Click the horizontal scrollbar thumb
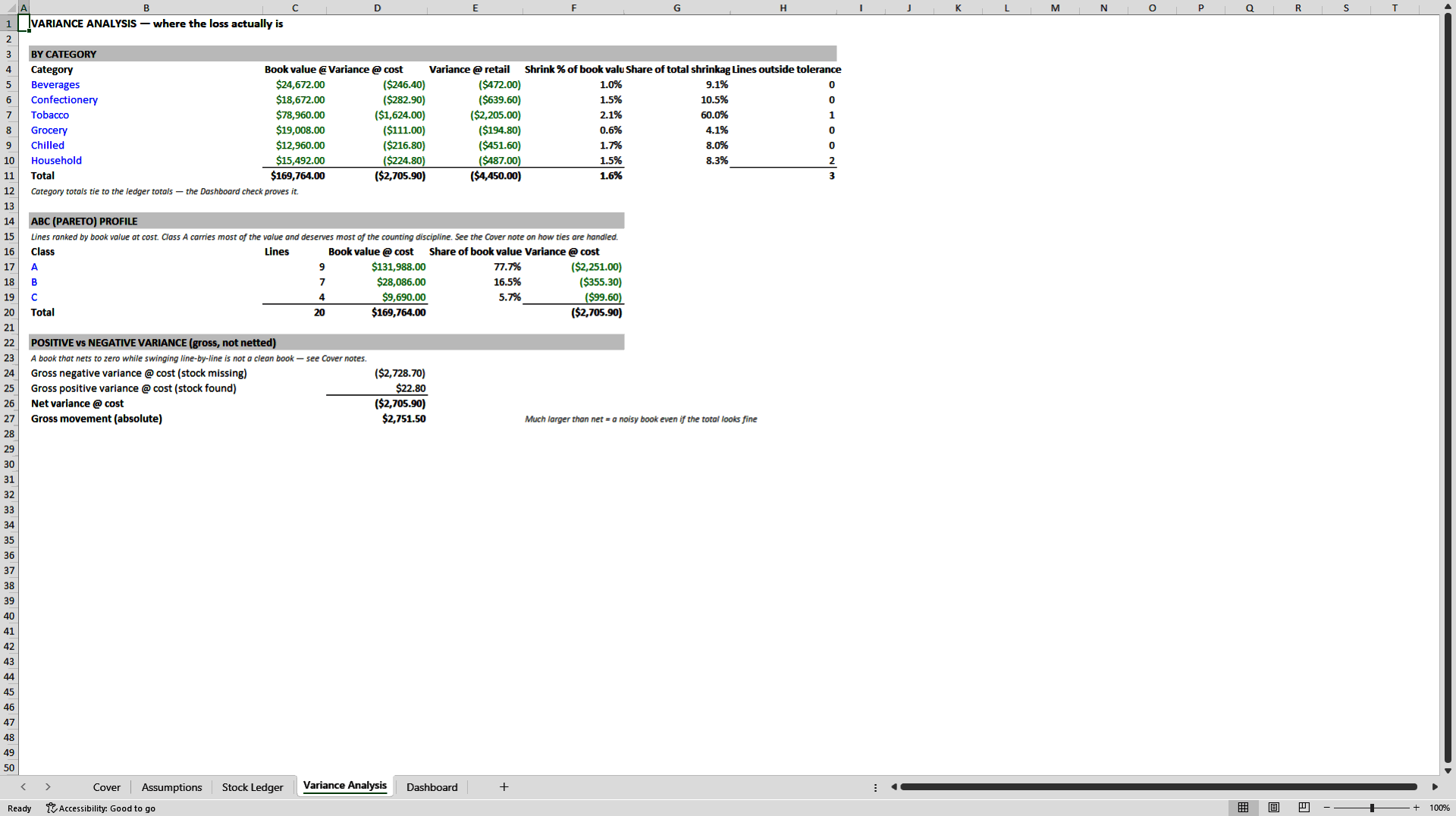 (1159, 787)
